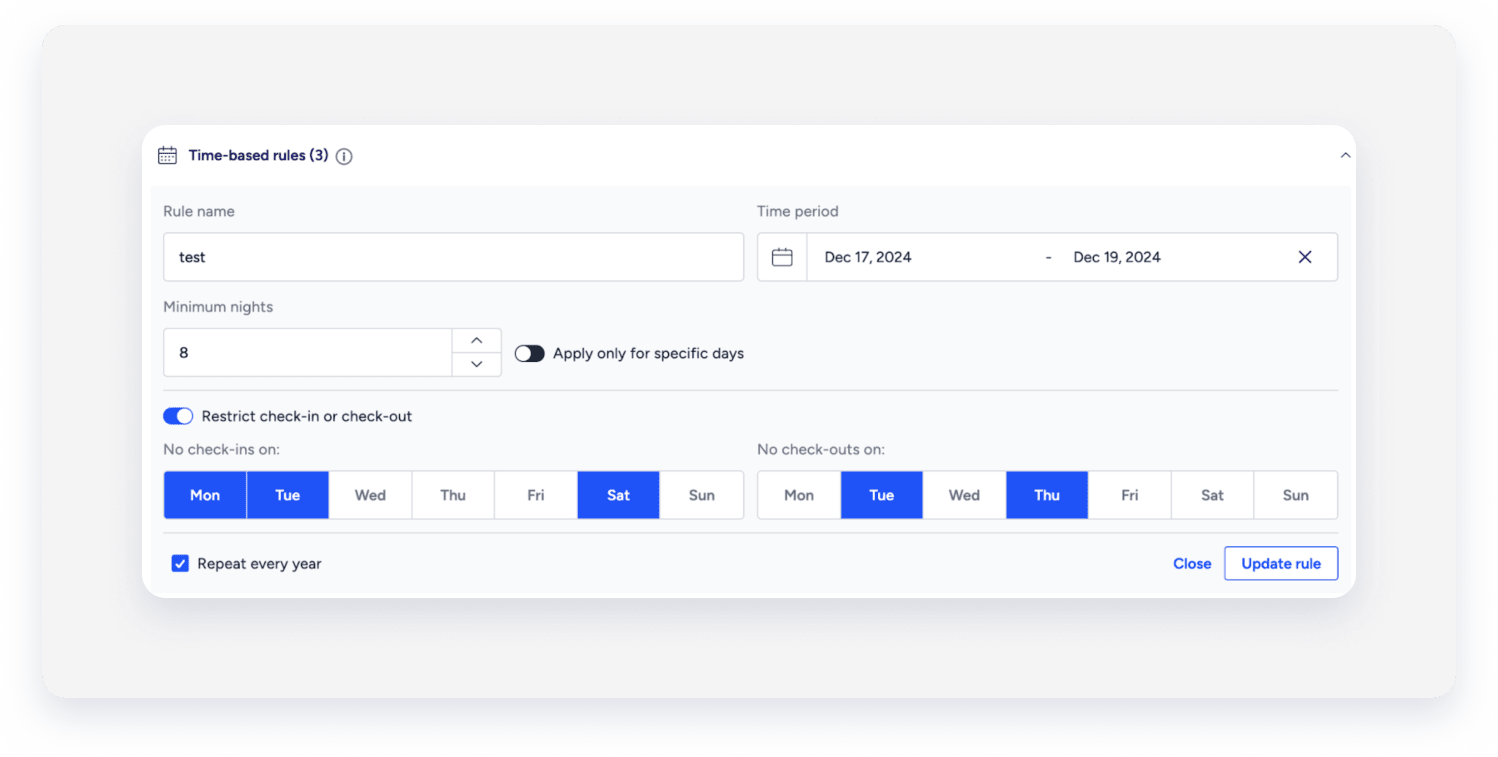The height and width of the screenshot is (757, 1498).
Task: Open the info tooltip icon next to Time-based rules
Action: coord(344,156)
